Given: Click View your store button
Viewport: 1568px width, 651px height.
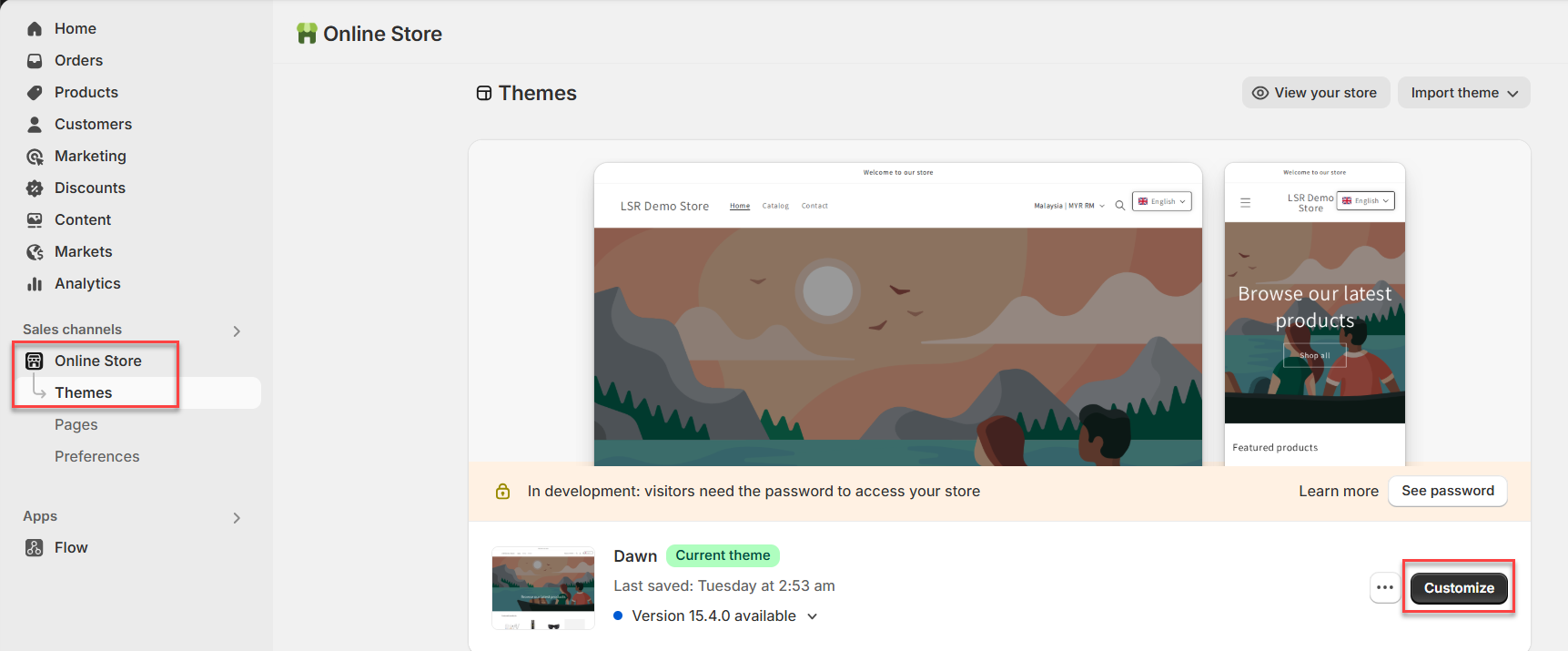Looking at the screenshot, I should (x=1316, y=93).
